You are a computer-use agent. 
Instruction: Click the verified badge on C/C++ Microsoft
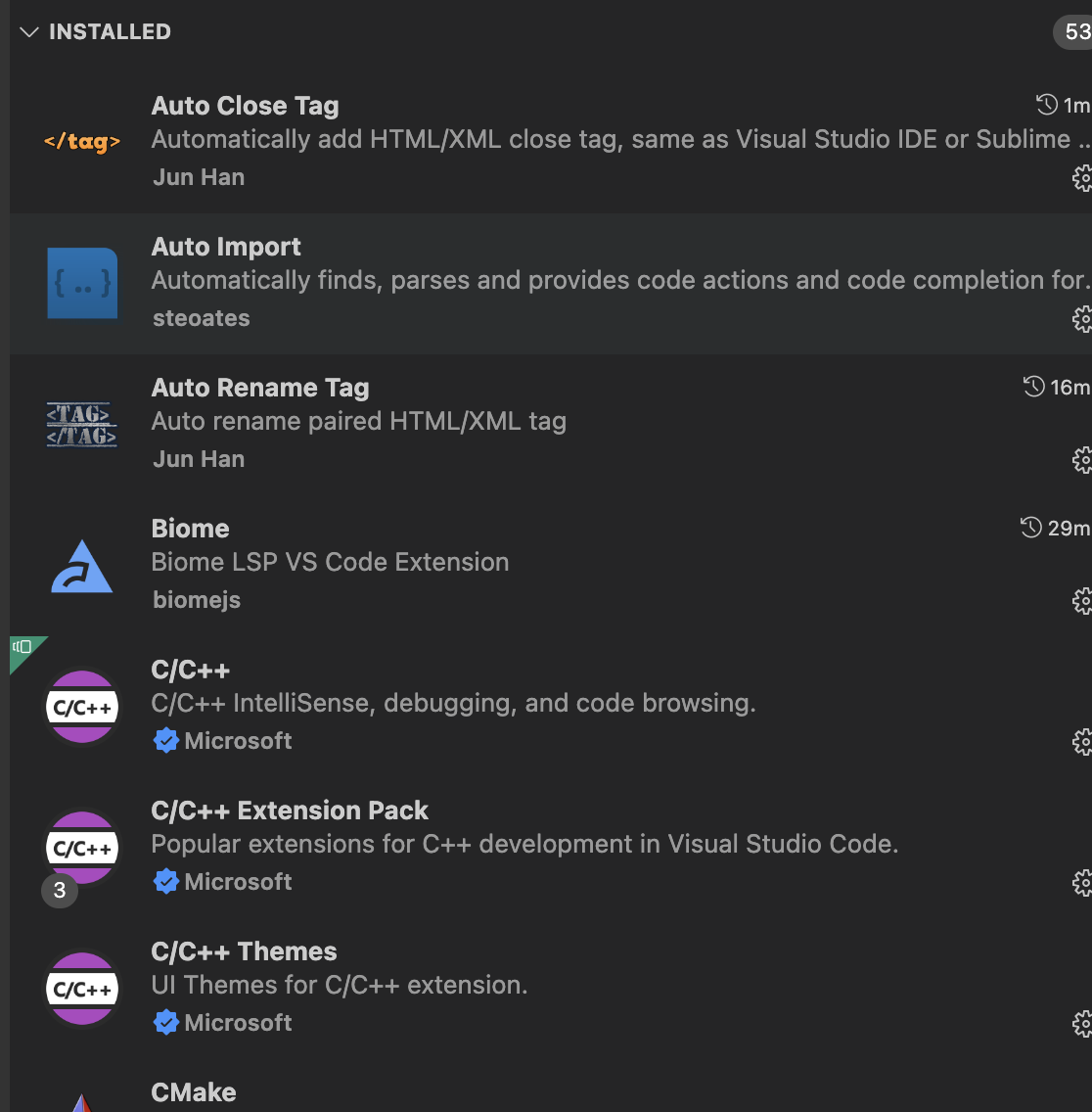(166, 741)
